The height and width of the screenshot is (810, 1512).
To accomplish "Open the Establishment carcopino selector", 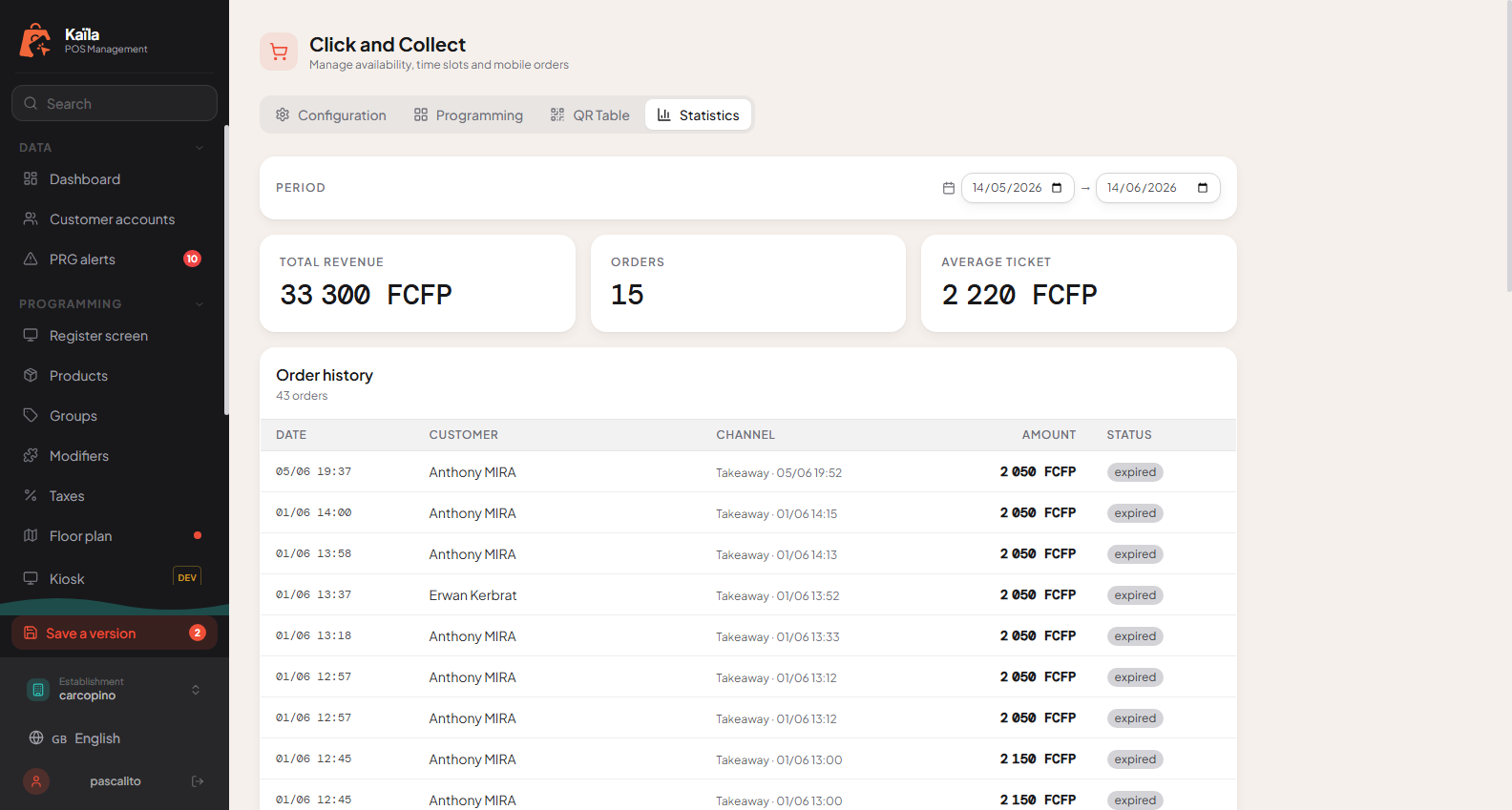I will point(115,689).
